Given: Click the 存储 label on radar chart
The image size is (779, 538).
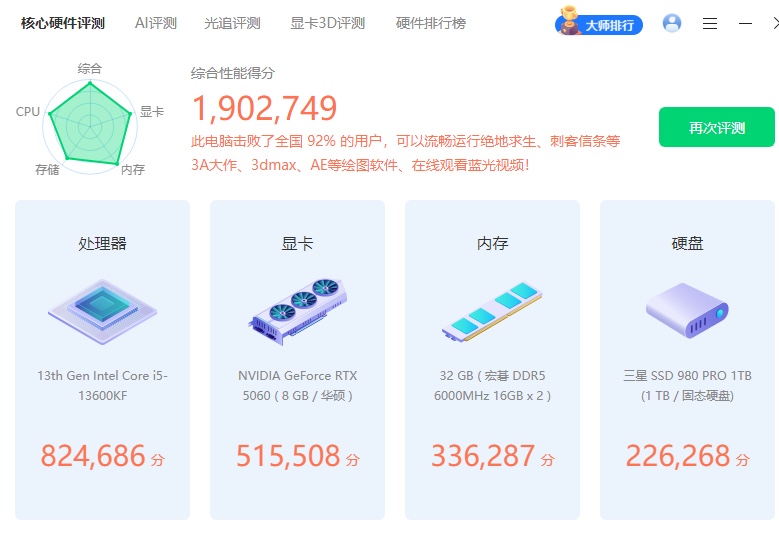Looking at the screenshot, I should [47, 170].
